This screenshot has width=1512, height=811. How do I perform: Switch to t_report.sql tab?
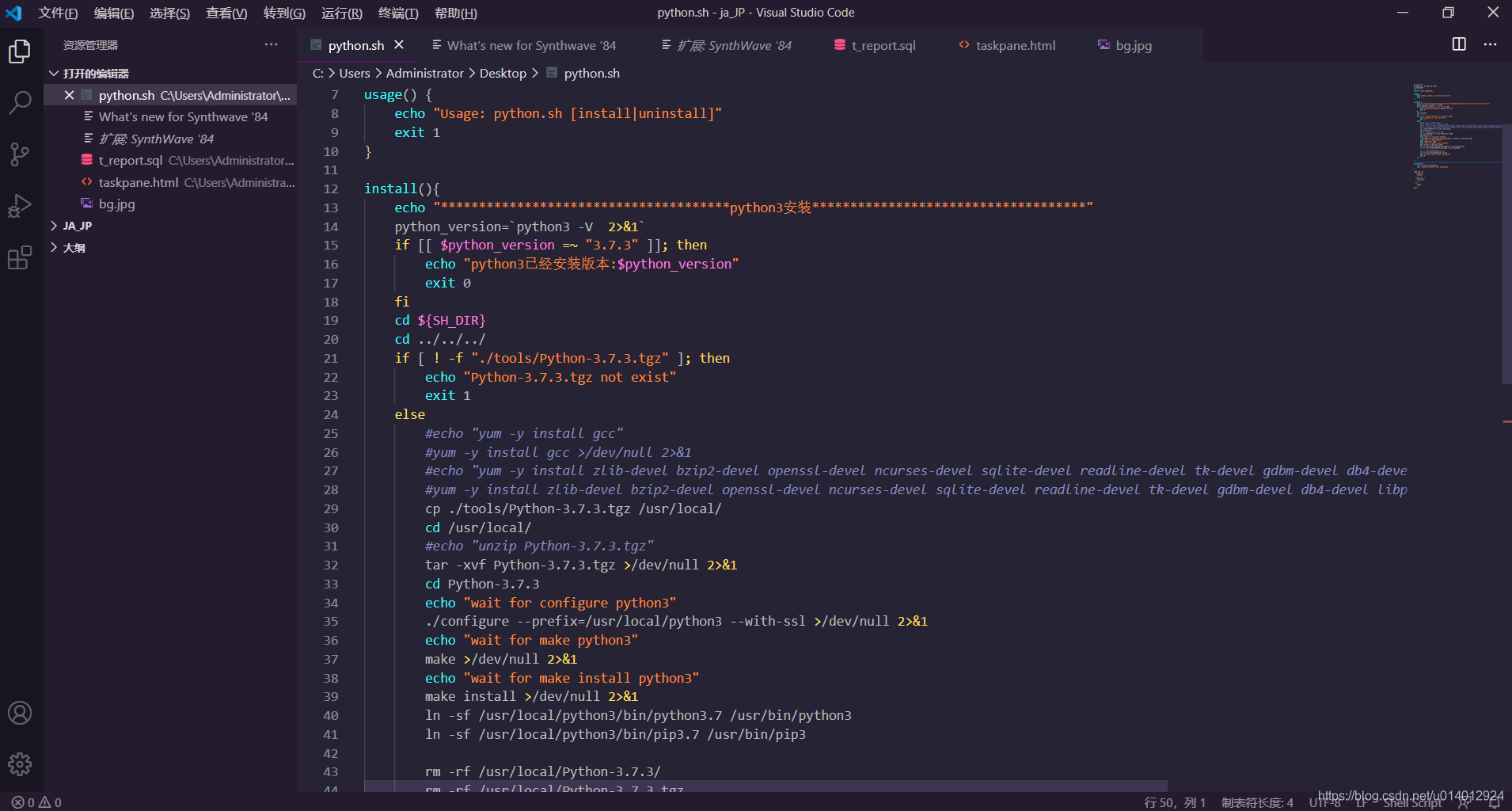(x=883, y=45)
